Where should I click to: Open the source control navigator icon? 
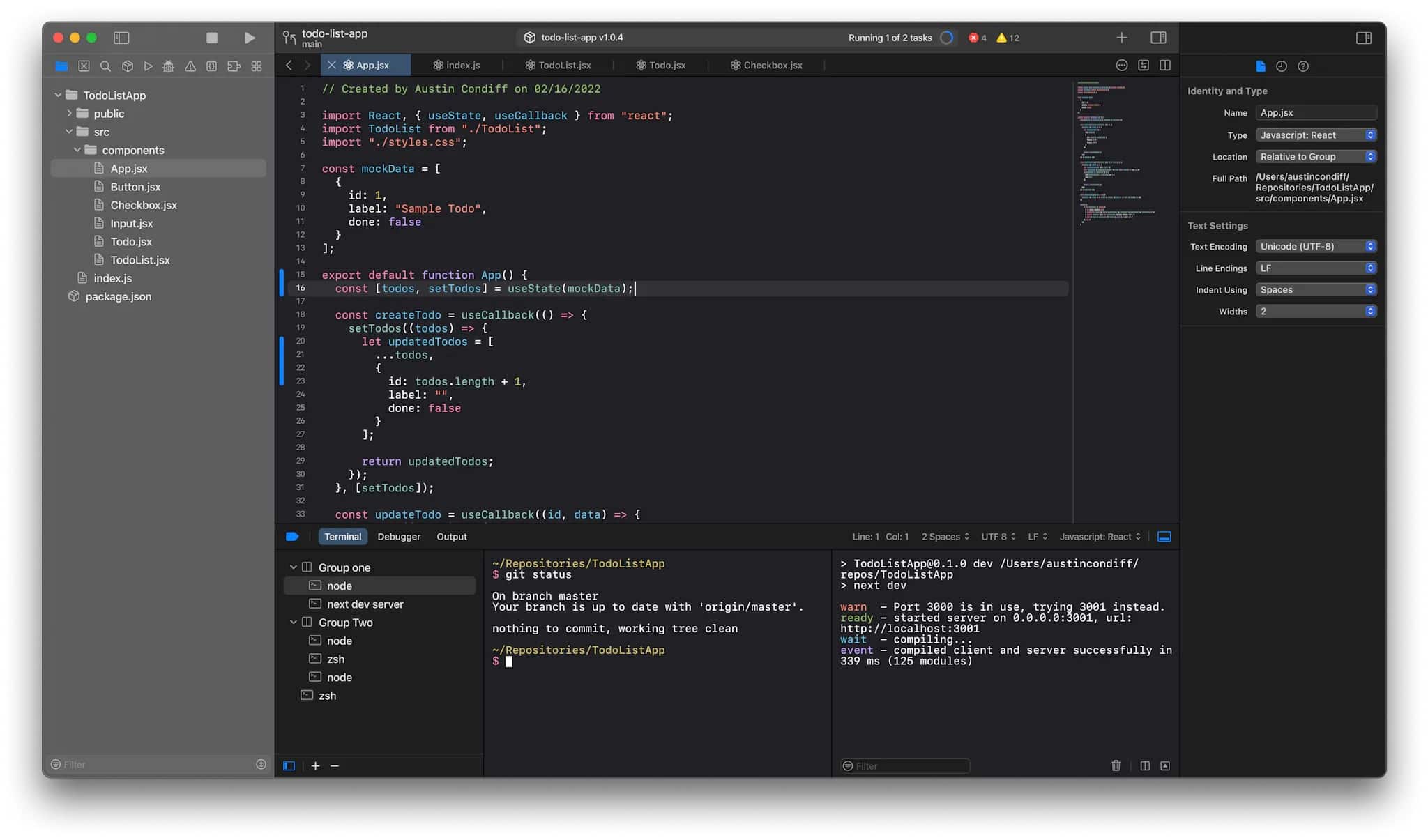[84, 66]
